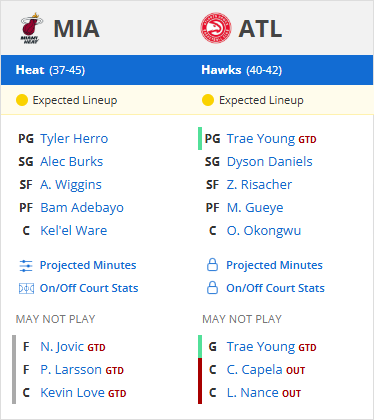Click the ATL team abbreviation header

tap(260, 29)
